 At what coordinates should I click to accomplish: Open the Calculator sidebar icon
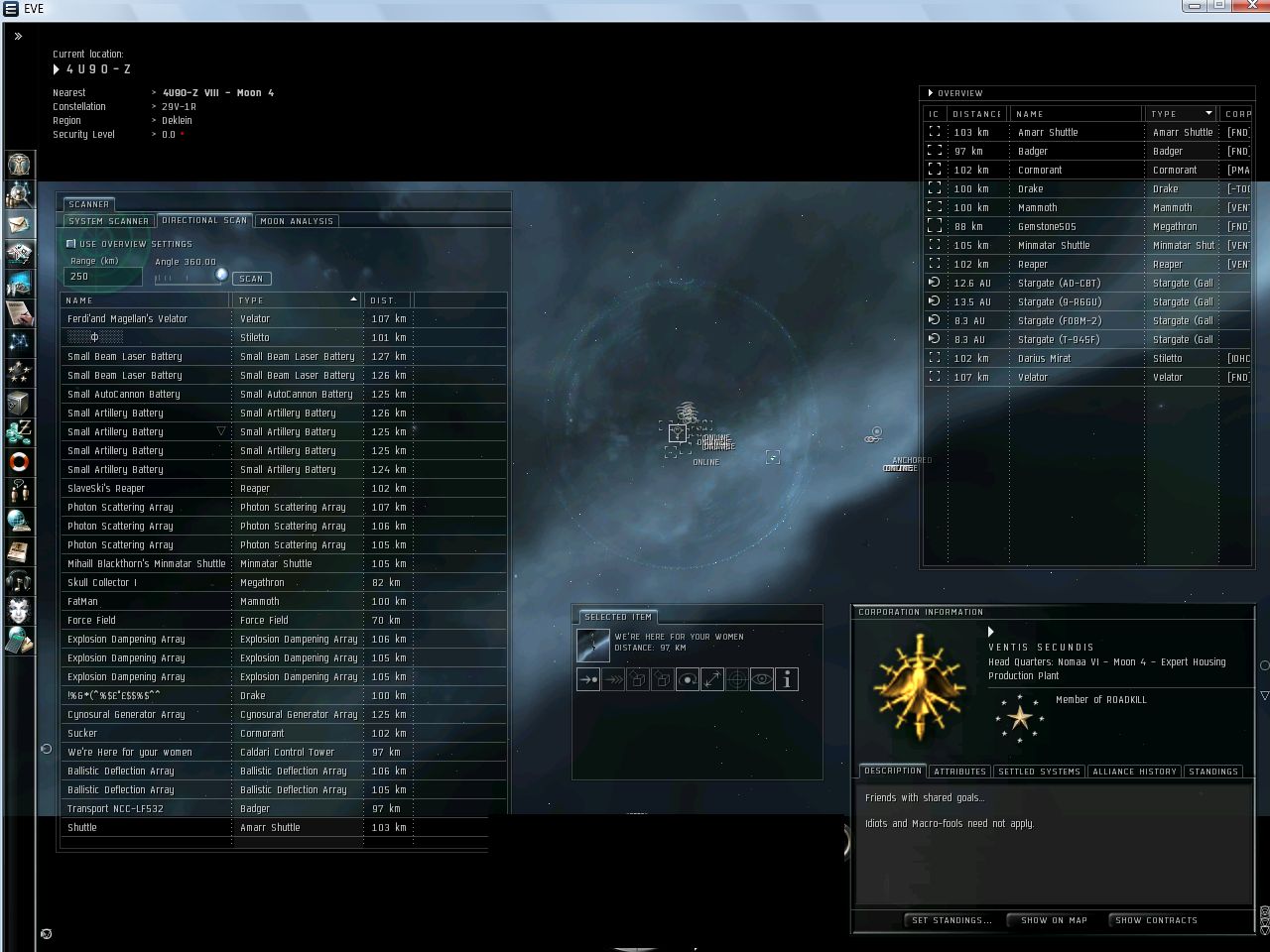pyautogui.click(x=19, y=640)
